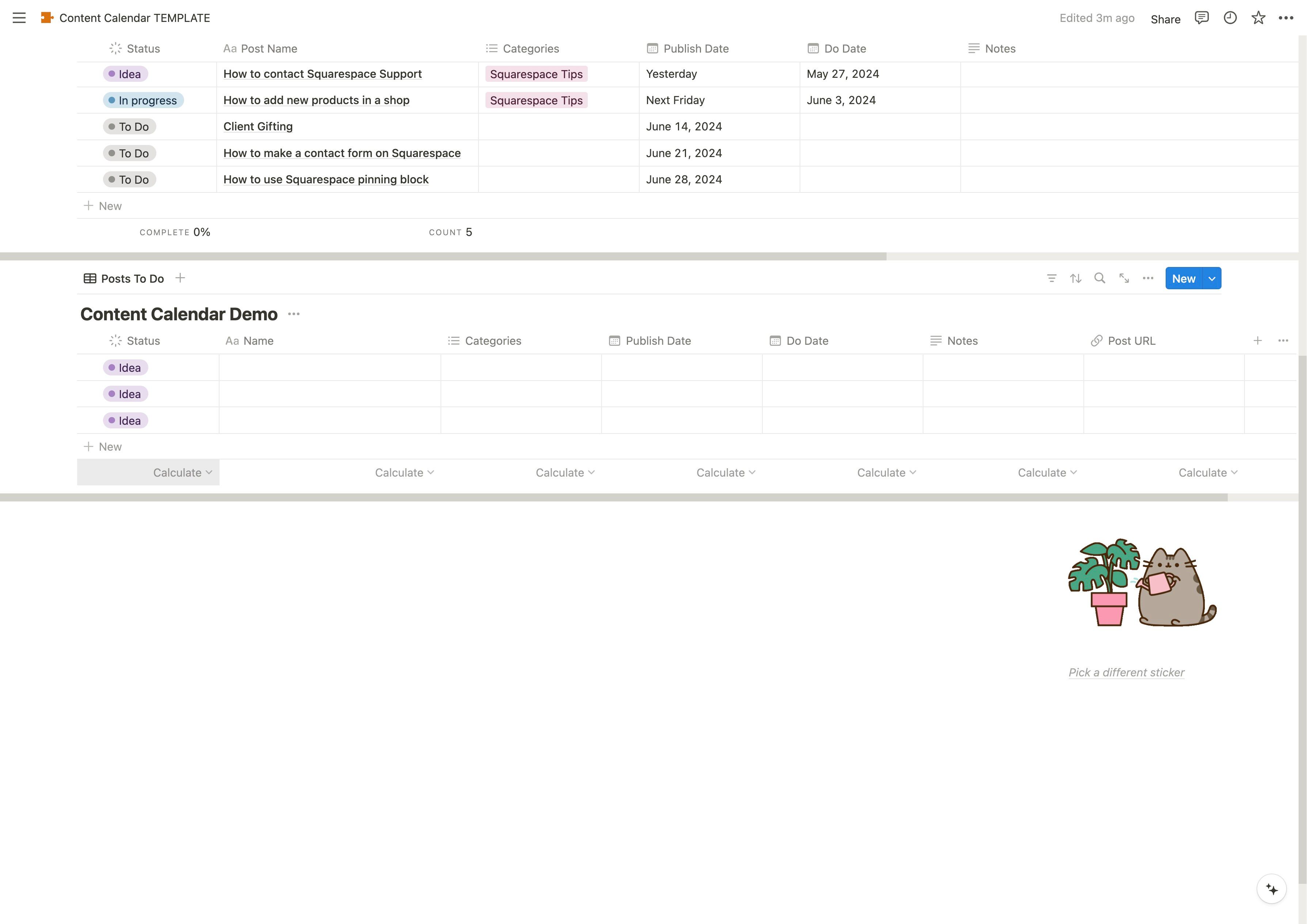Expand database to full page
The height and width of the screenshot is (924, 1307).
click(1124, 278)
